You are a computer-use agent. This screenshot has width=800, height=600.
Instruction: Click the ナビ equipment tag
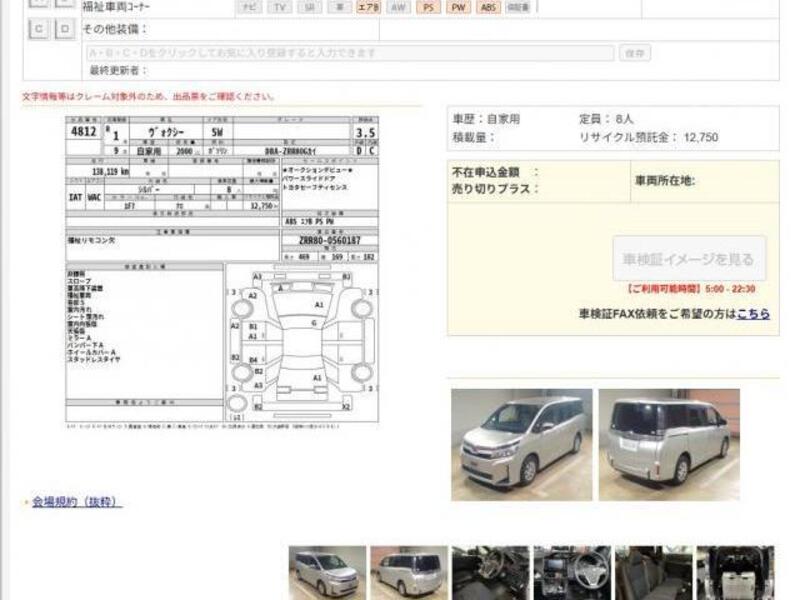[249, 7]
